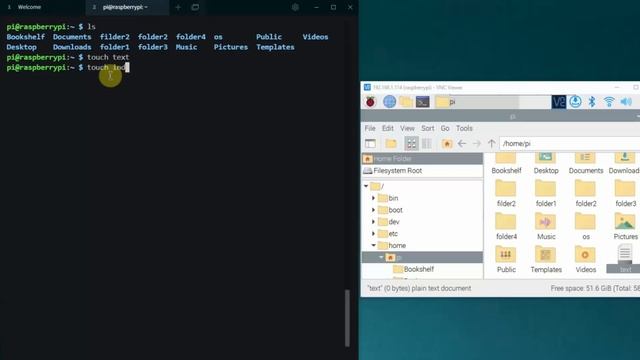Viewport: 640px width, 360px height.
Task: Select Filesystem Root in the side pane
Action: click(x=422, y=171)
